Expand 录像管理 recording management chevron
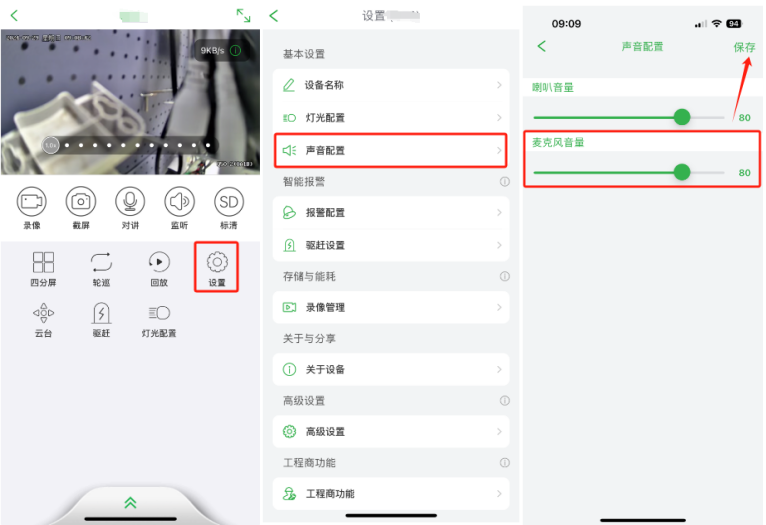Image resolution: width=766 pixels, height=525 pixels. [x=499, y=307]
